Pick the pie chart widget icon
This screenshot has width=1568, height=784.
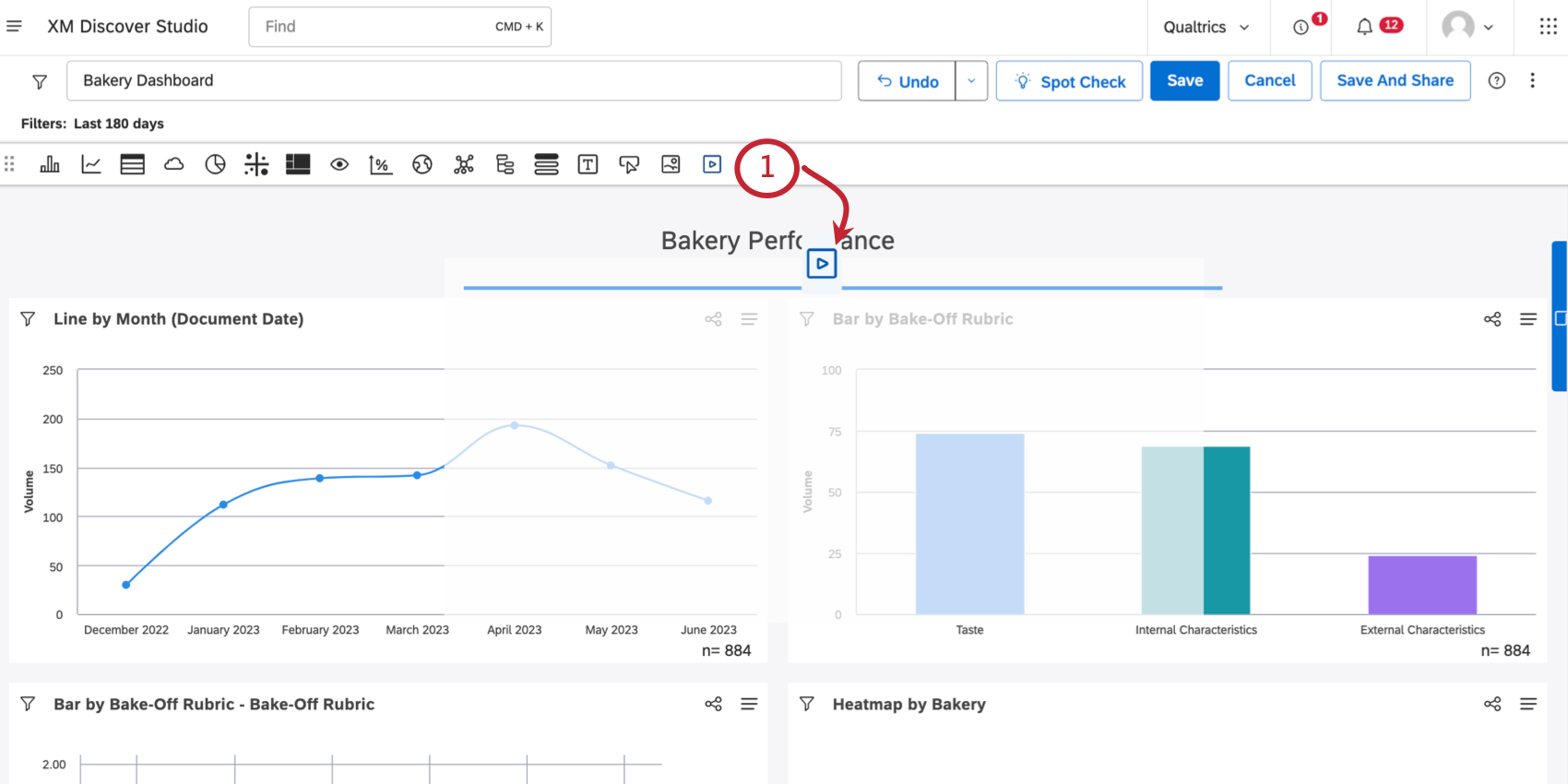pyautogui.click(x=215, y=164)
